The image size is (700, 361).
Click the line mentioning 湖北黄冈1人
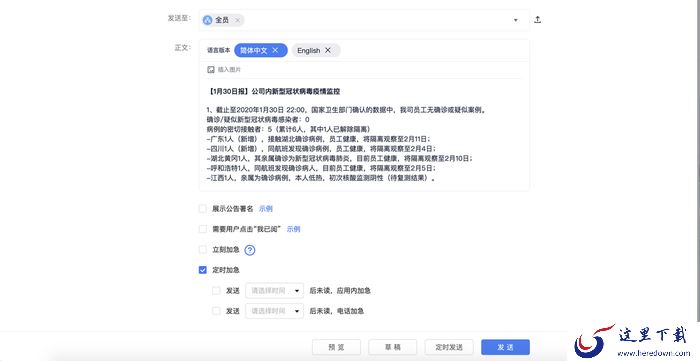pyautogui.click(x=339, y=159)
